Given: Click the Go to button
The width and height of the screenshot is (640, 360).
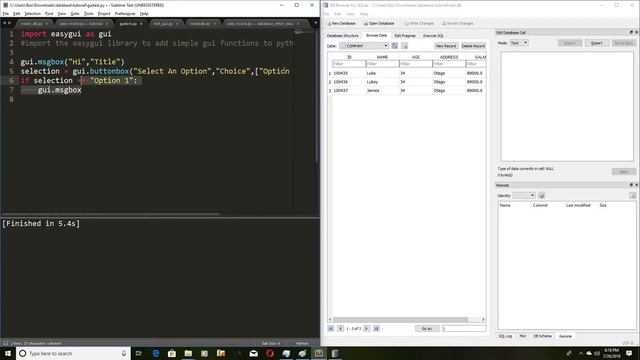Looking at the screenshot, I should (x=427, y=329).
